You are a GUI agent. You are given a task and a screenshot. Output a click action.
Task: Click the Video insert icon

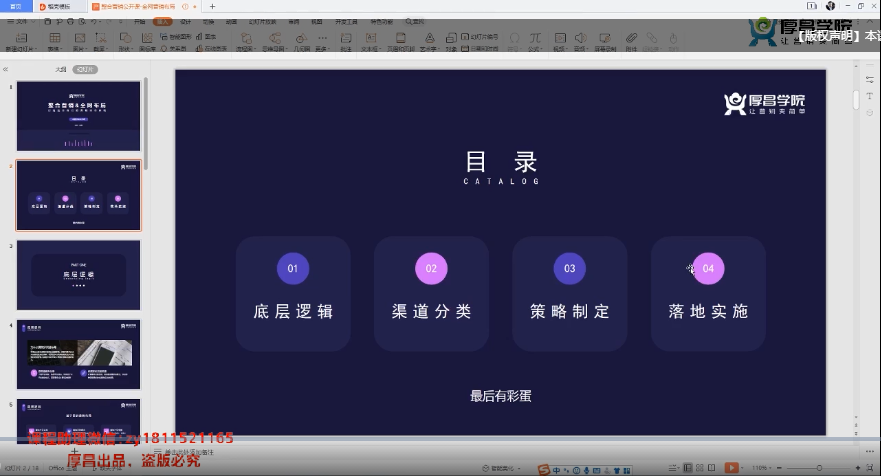(560, 39)
